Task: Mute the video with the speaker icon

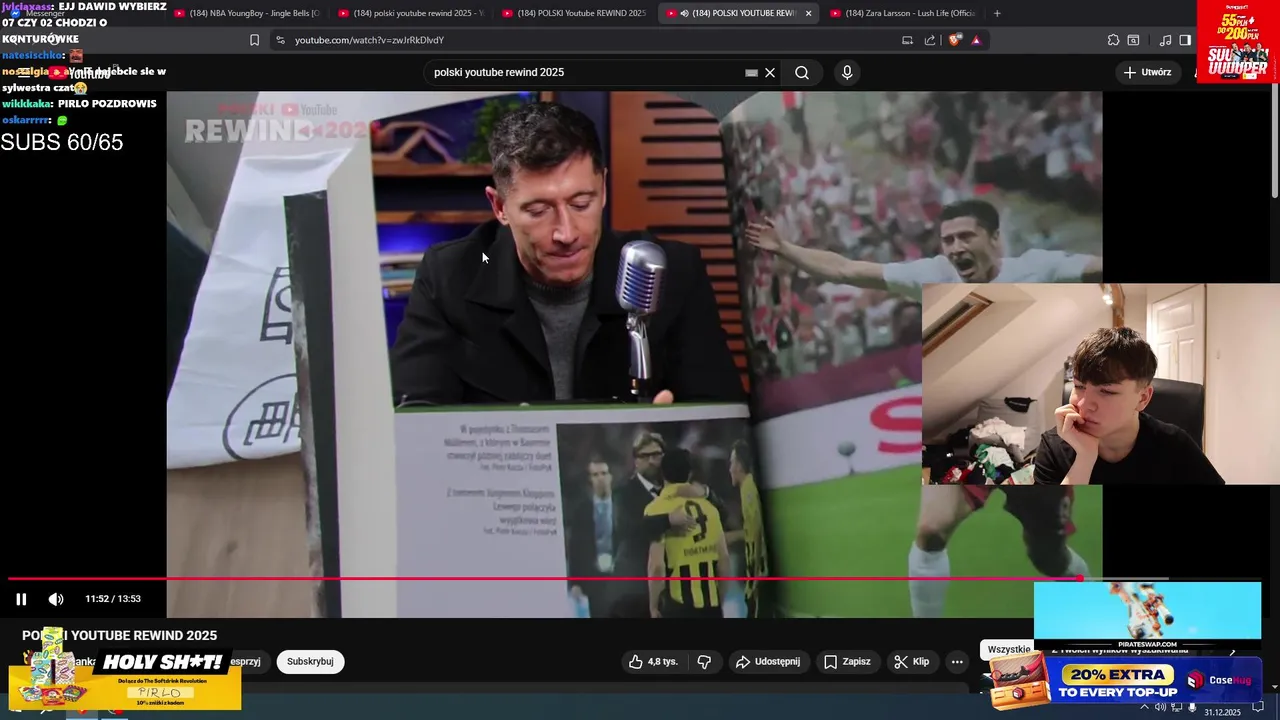Action: coord(56,599)
